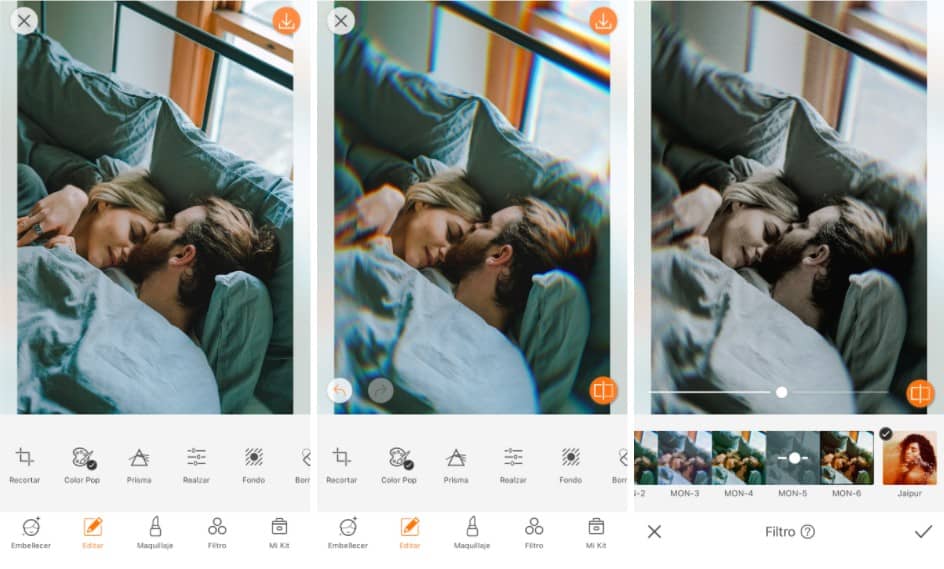
Task: Toggle before/after compare in the filter screen
Action: (x=919, y=393)
